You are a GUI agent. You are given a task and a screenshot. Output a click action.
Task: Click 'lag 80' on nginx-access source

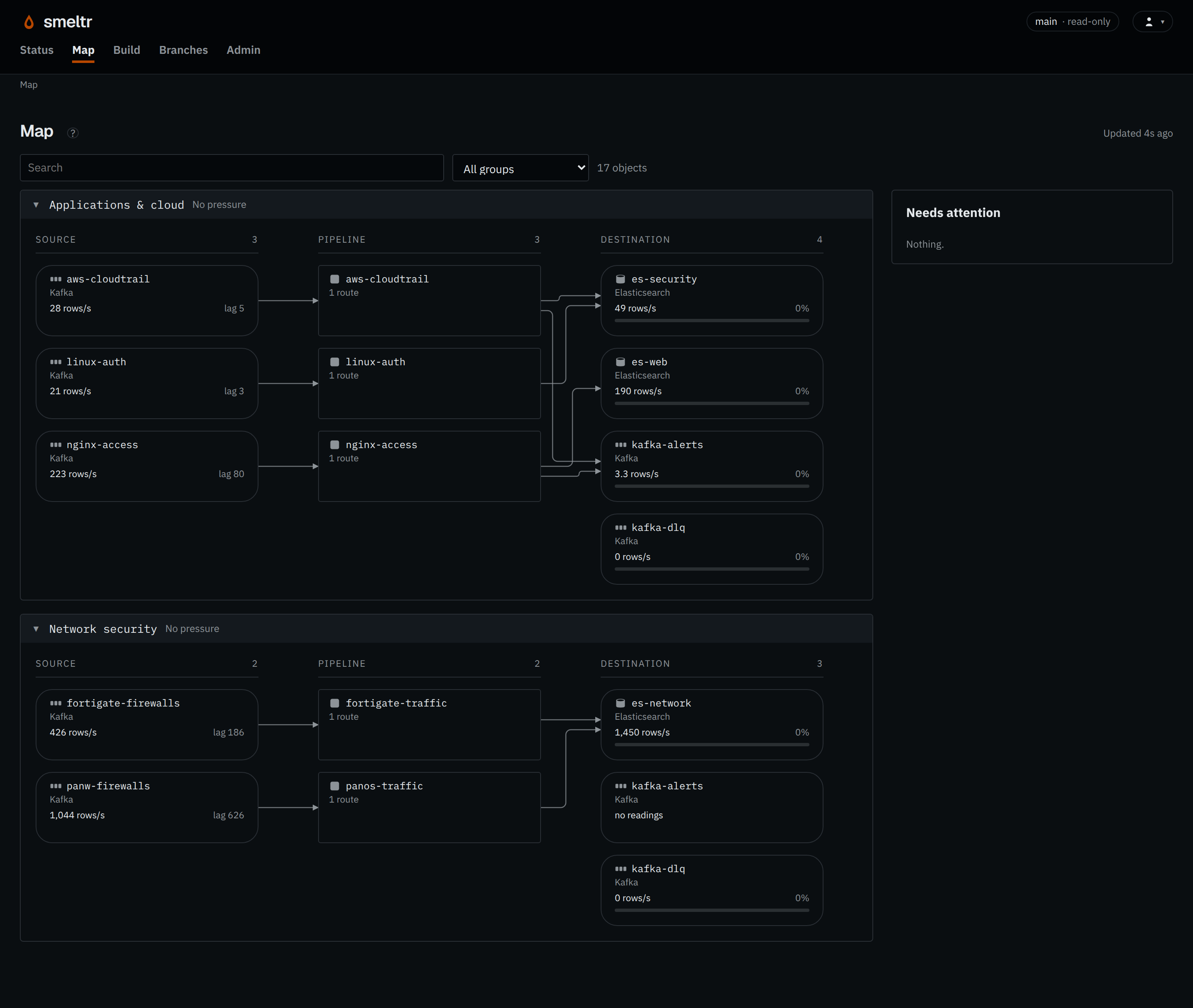(x=232, y=474)
